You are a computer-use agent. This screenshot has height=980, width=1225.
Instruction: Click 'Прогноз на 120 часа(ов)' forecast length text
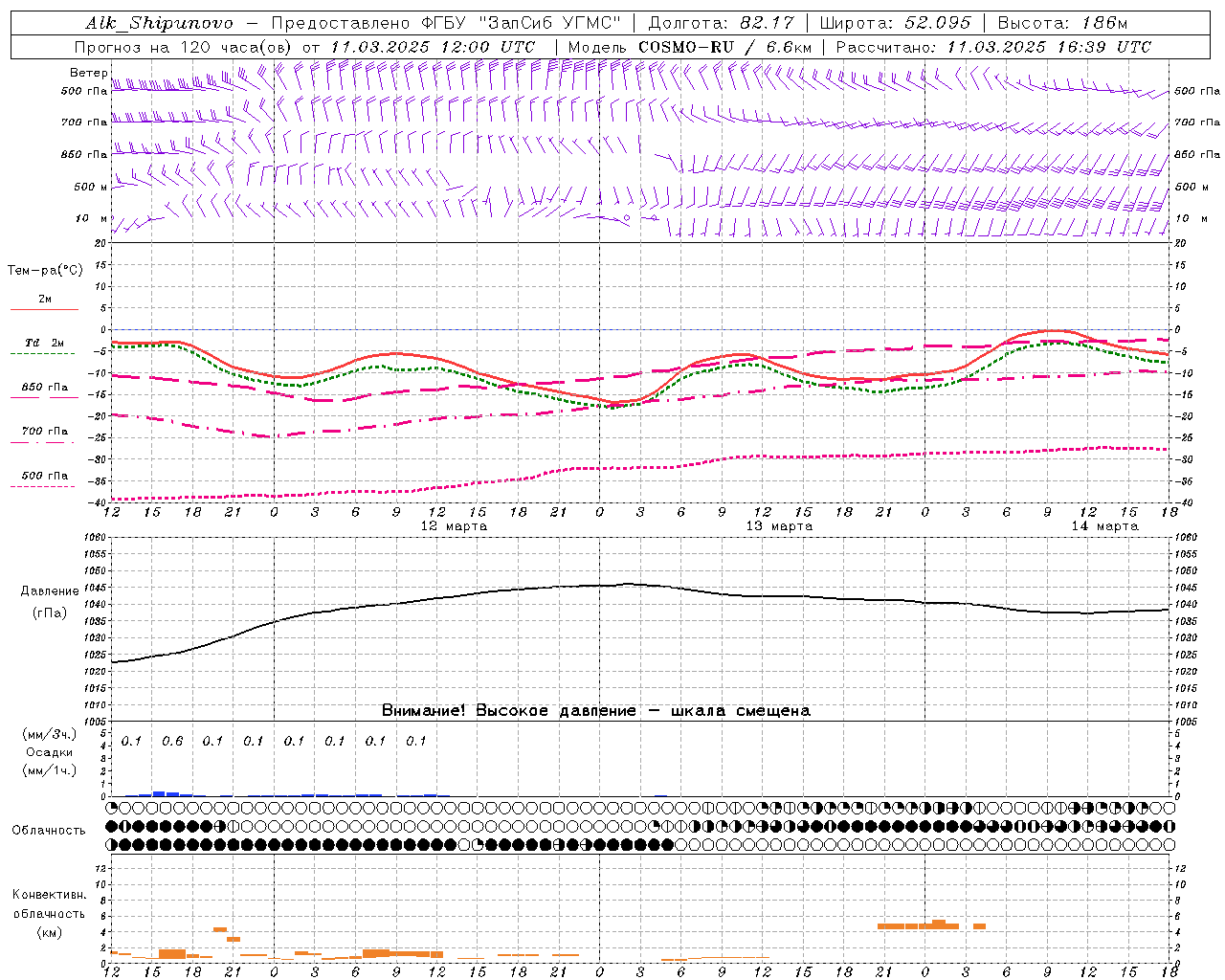click(184, 47)
